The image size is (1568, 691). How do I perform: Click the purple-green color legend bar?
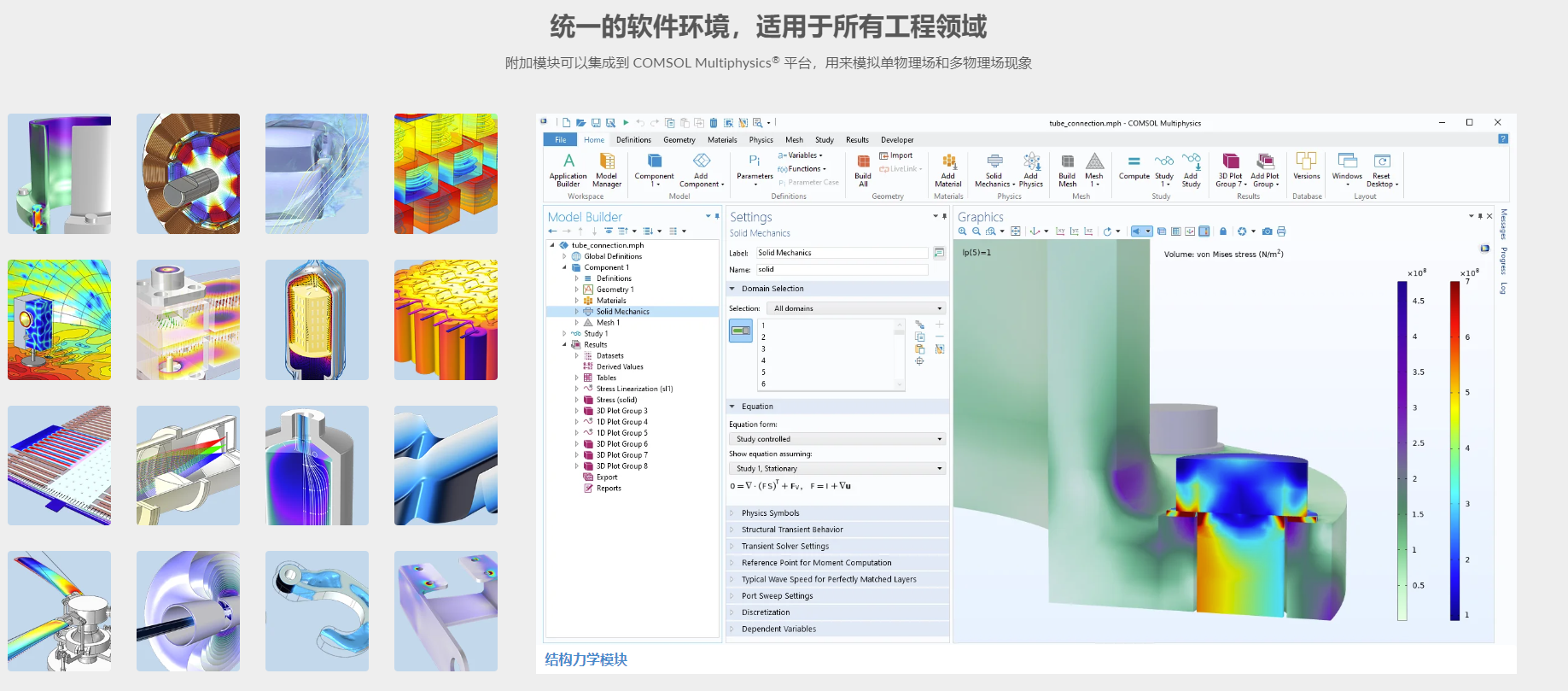[1402, 451]
